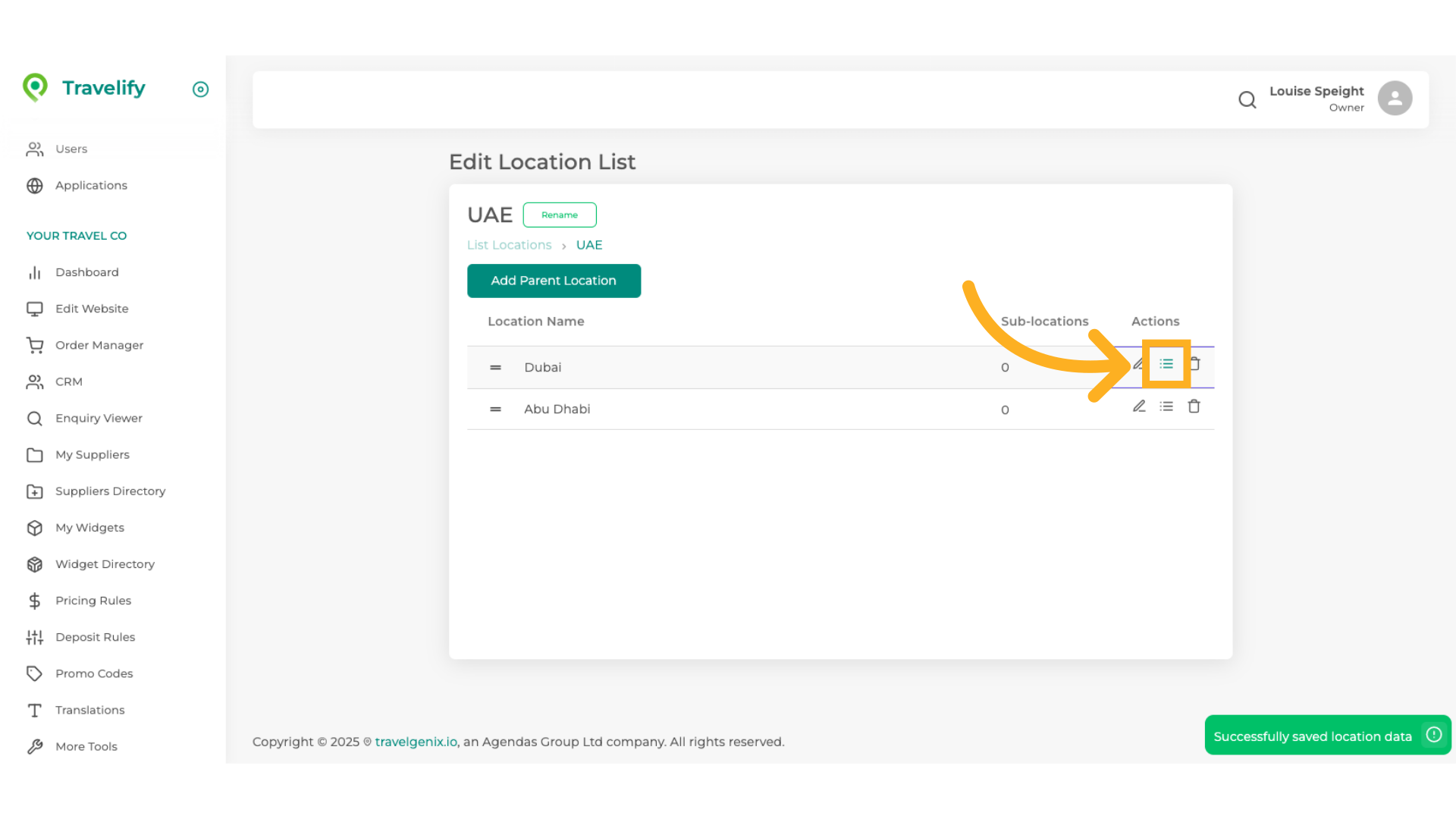Edit the Abu Dhabi location name
This screenshot has width=1456, height=819.
(1139, 406)
